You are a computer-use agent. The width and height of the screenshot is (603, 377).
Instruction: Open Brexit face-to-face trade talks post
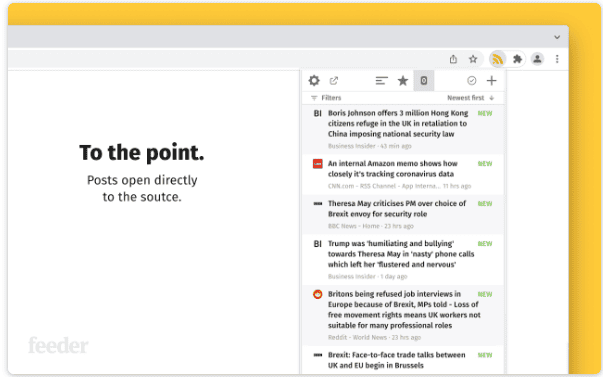click(403, 360)
